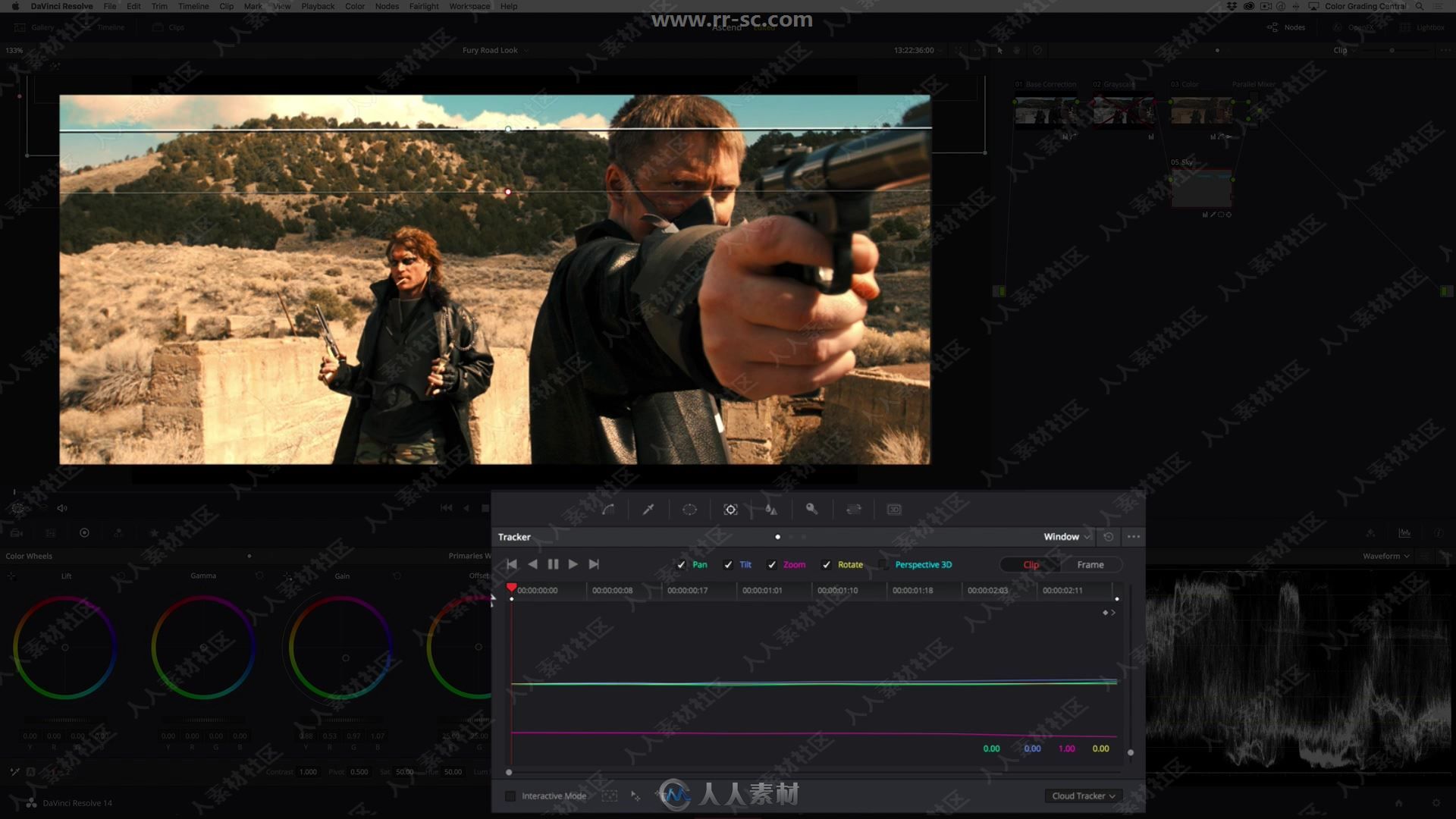This screenshot has height=819, width=1456.
Task: Adjust the tracker graph horizontal zoom handle
Action: 509,772
